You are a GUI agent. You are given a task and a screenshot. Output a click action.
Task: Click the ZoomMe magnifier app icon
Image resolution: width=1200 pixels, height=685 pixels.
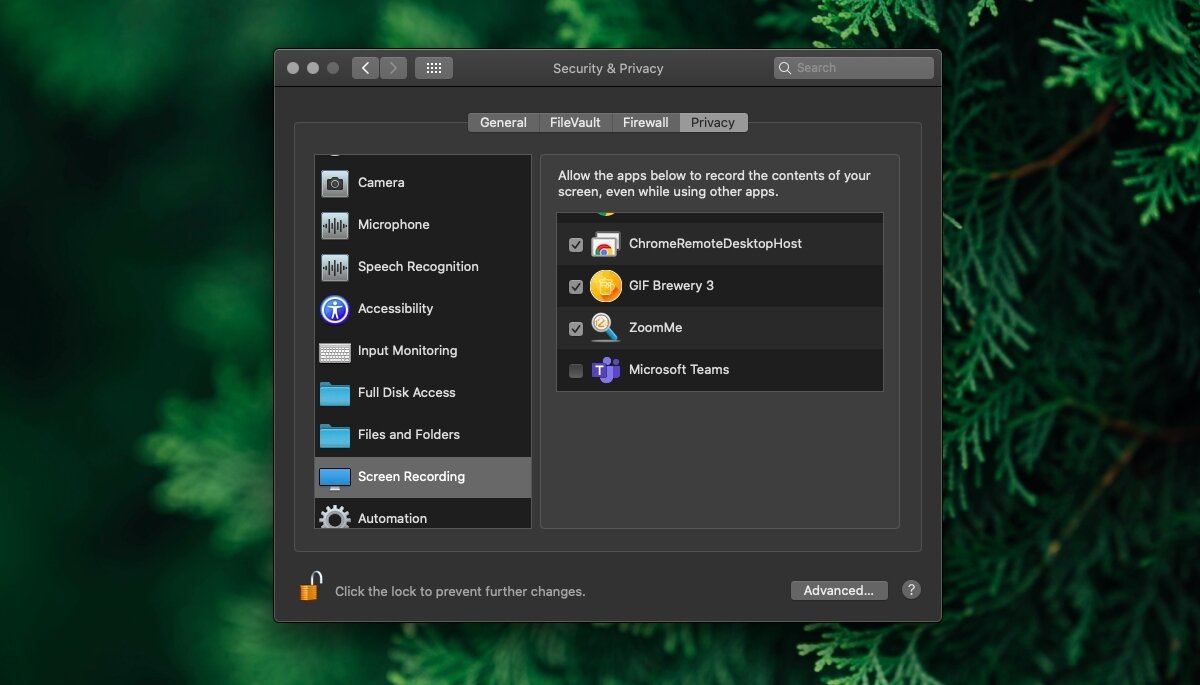605,328
